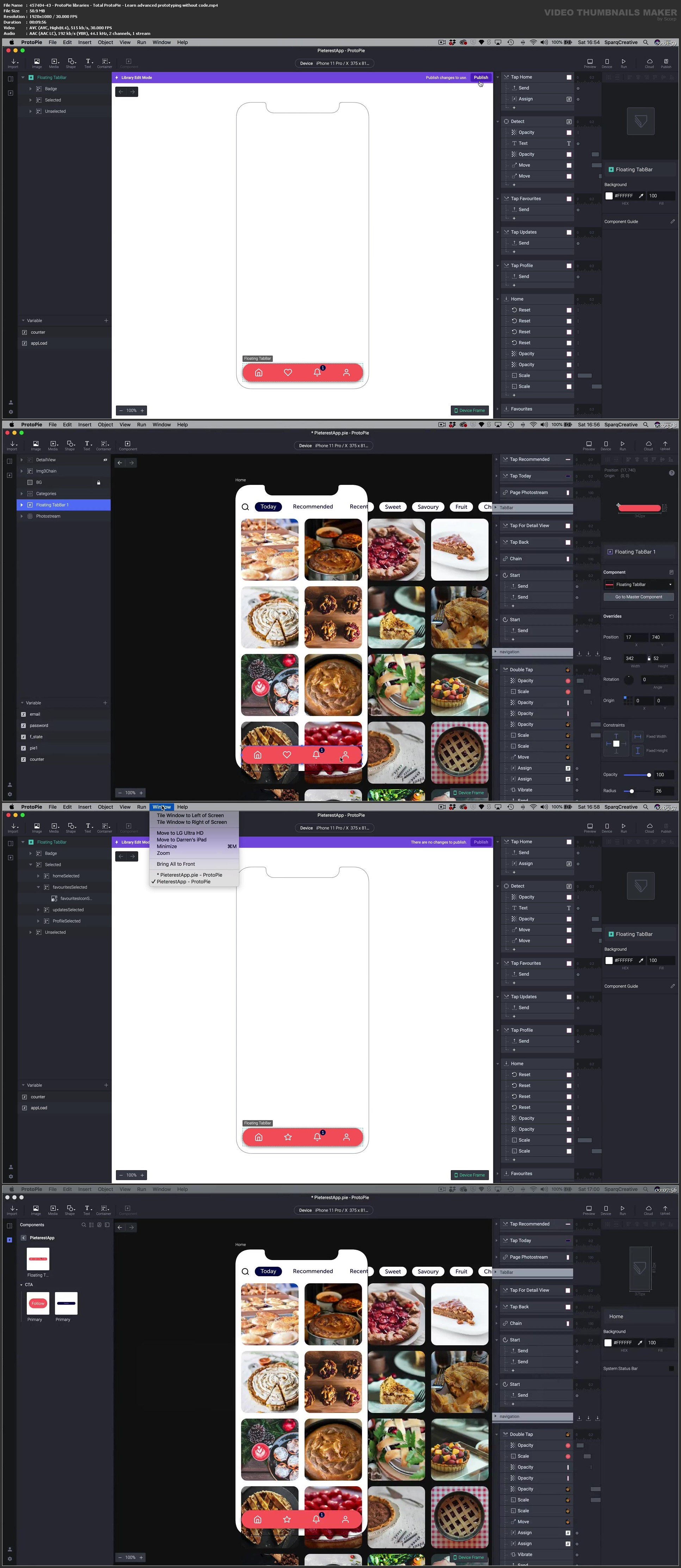The height and width of the screenshot is (1568, 681).
Task: Toggle the System Status Bar checkbox
Action: coord(671,1368)
